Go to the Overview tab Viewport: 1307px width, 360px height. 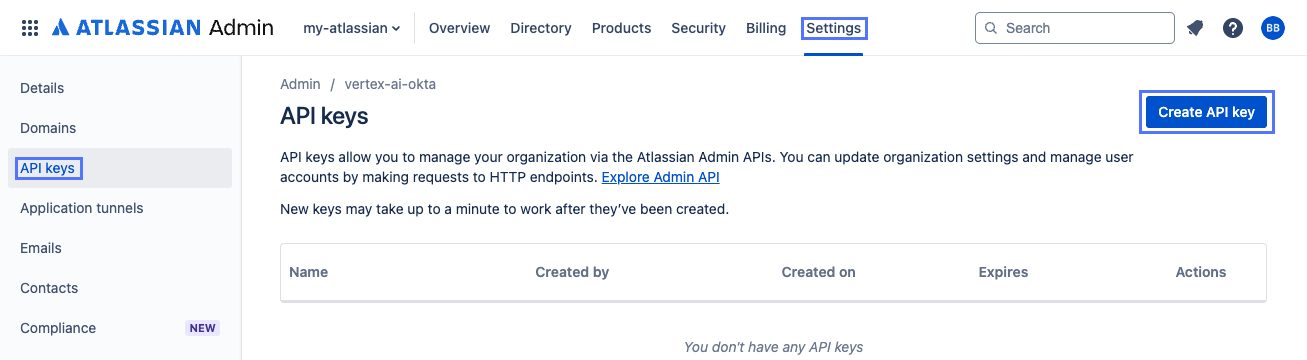pos(459,28)
